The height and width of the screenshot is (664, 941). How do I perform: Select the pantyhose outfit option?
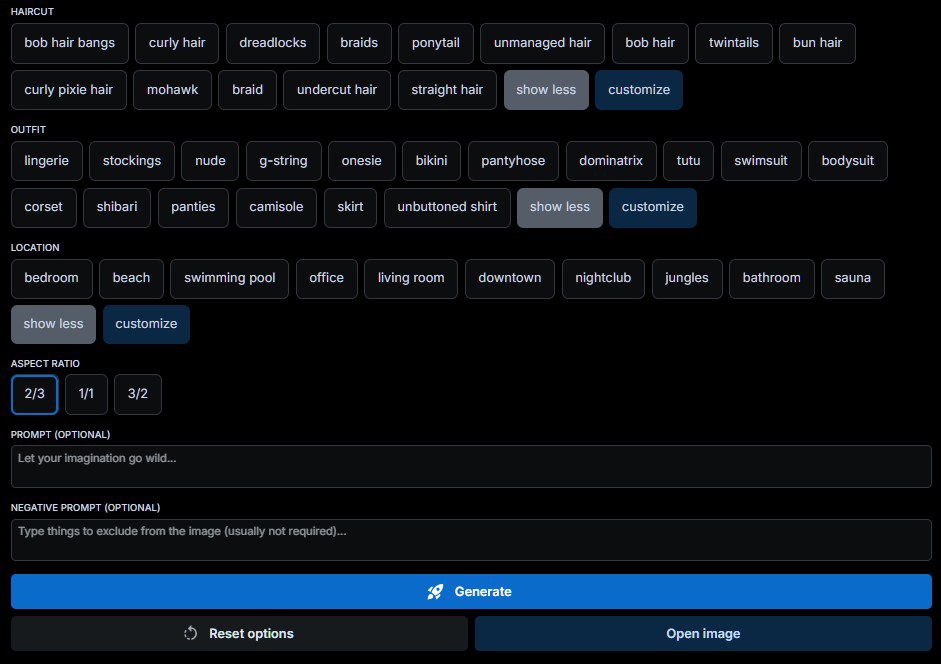[x=513, y=161]
